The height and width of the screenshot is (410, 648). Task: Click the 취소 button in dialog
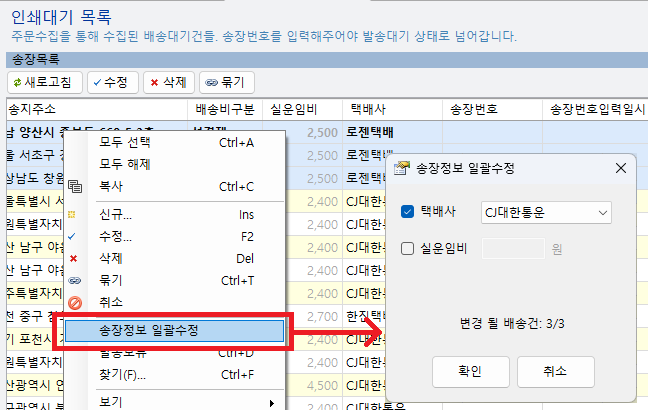555,371
